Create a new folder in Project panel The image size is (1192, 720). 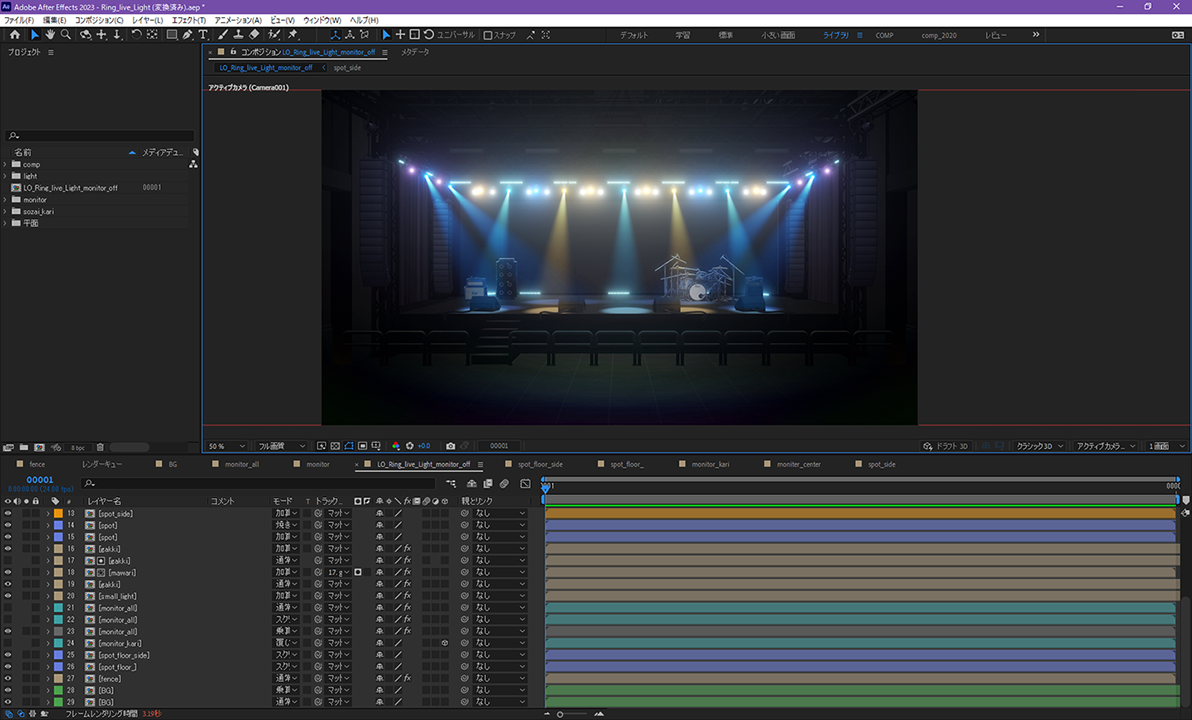pos(24,448)
